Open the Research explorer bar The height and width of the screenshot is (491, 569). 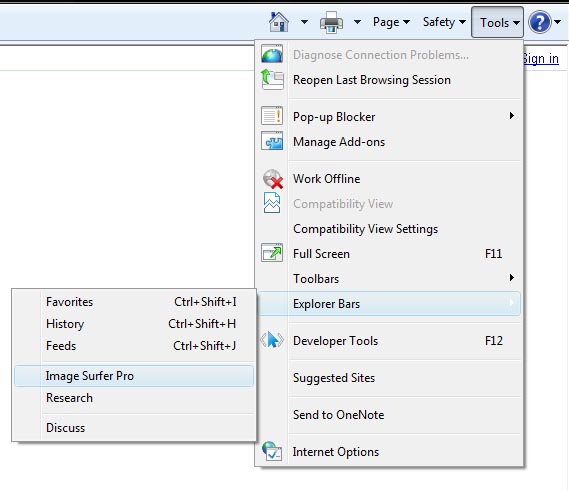pyautogui.click(x=134, y=398)
